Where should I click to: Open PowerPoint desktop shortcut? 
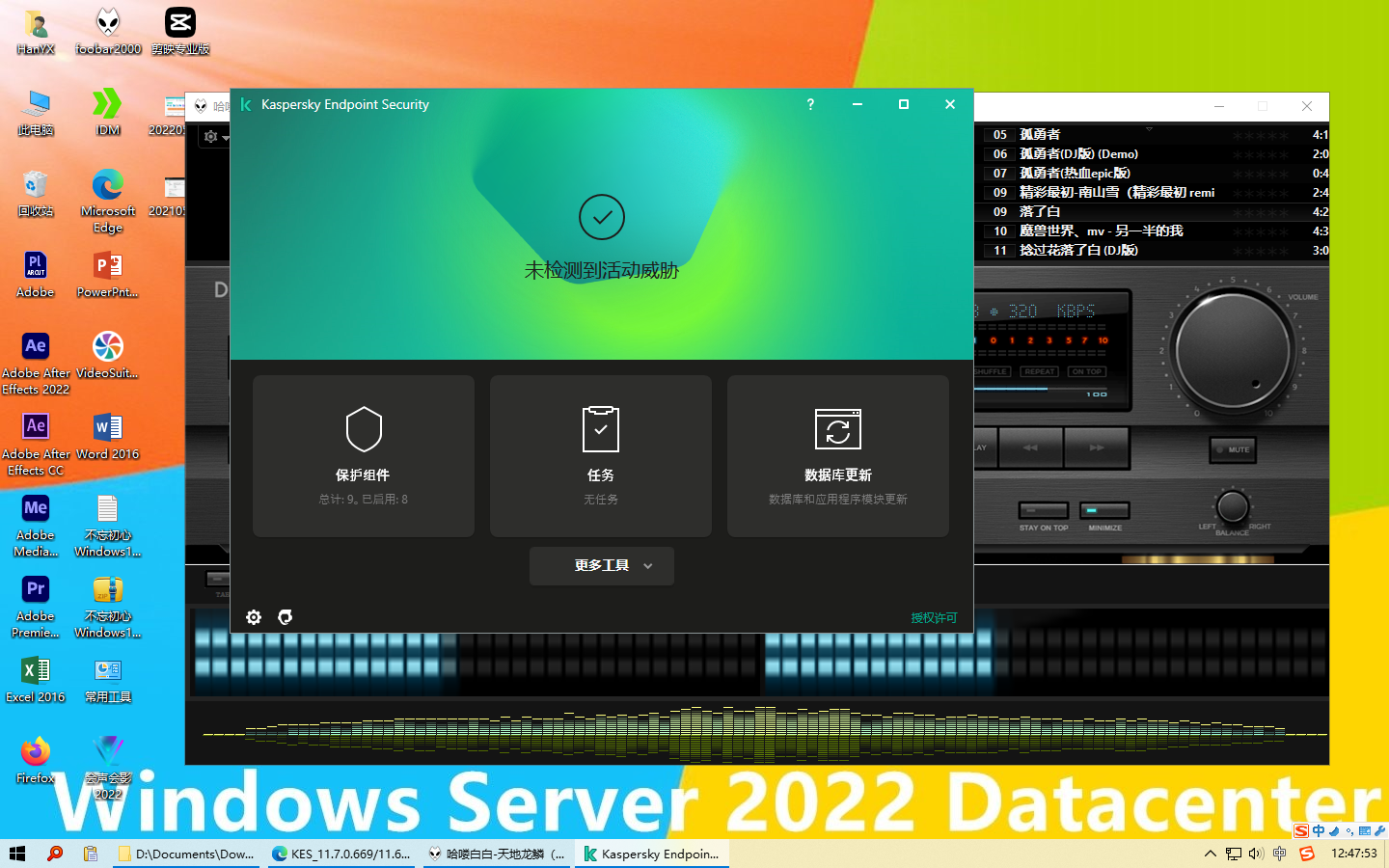108,274
